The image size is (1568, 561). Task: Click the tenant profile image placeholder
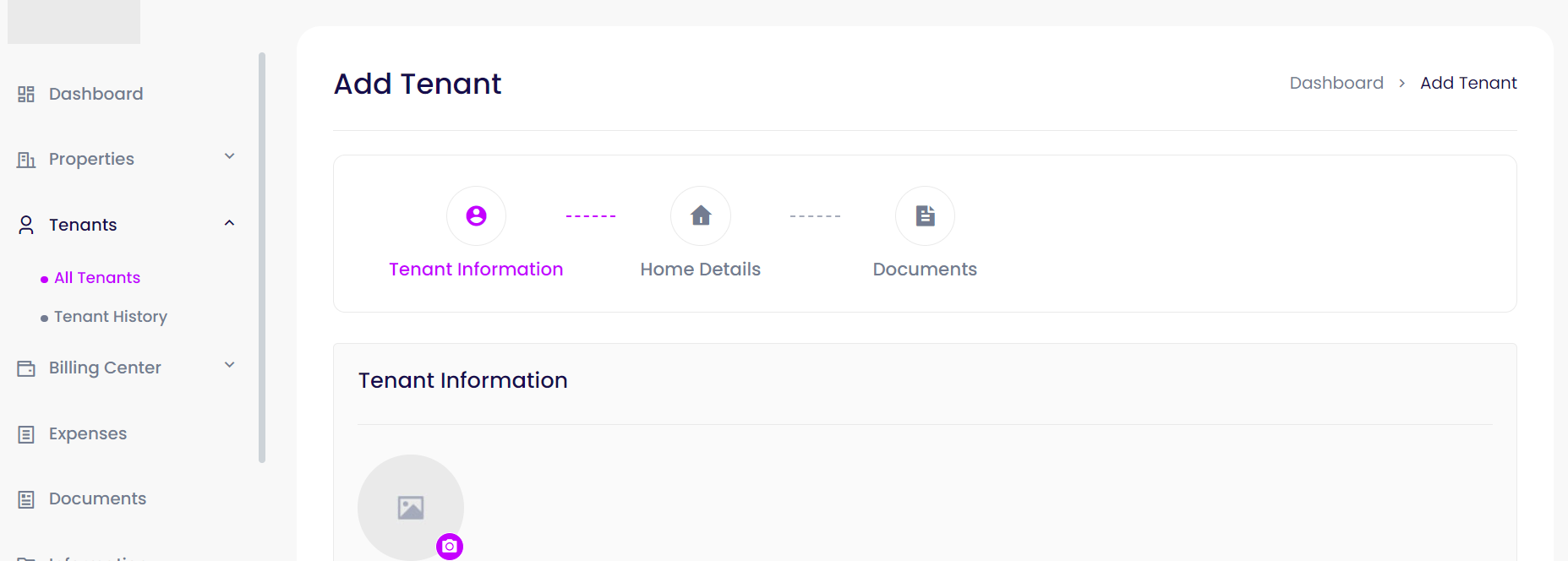pyautogui.click(x=410, y=507)
